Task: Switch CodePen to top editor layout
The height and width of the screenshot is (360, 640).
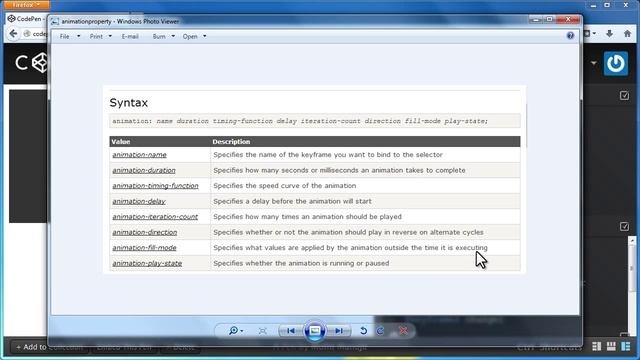Action: pyautogui.click(x=611, y=347)
